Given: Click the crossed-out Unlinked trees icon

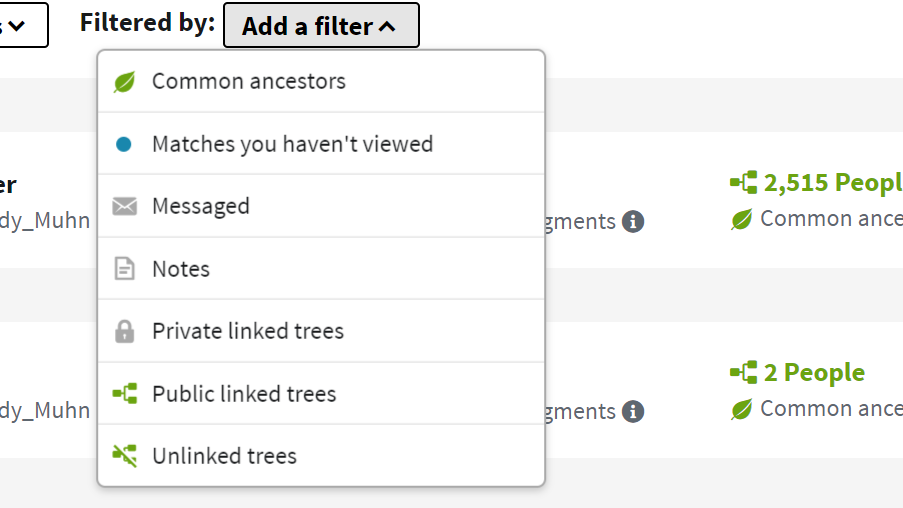Looking at the screenshot, I should coord(124,456).
